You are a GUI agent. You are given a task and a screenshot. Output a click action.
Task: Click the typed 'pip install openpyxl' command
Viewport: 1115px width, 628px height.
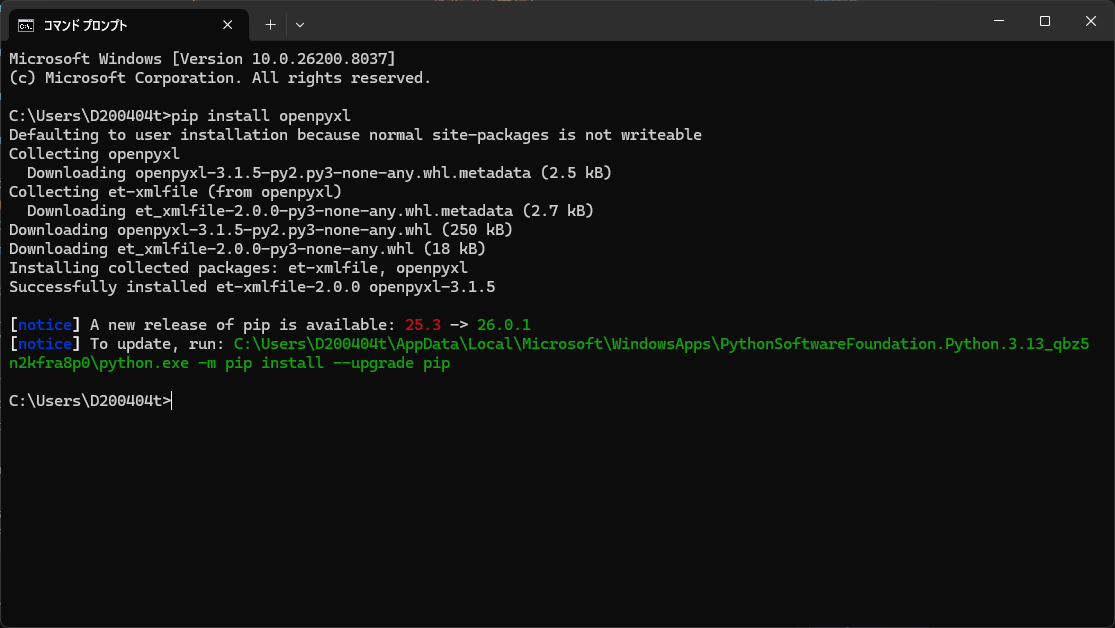coord(261,115)
